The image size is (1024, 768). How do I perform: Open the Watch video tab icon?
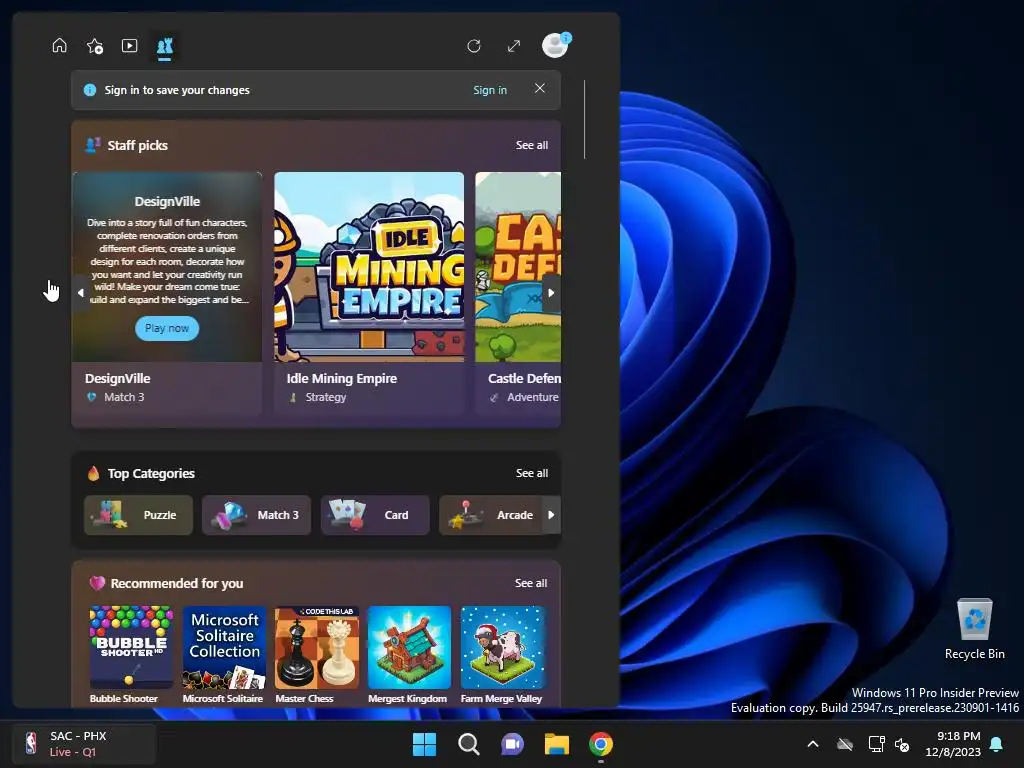coord(129,46)
